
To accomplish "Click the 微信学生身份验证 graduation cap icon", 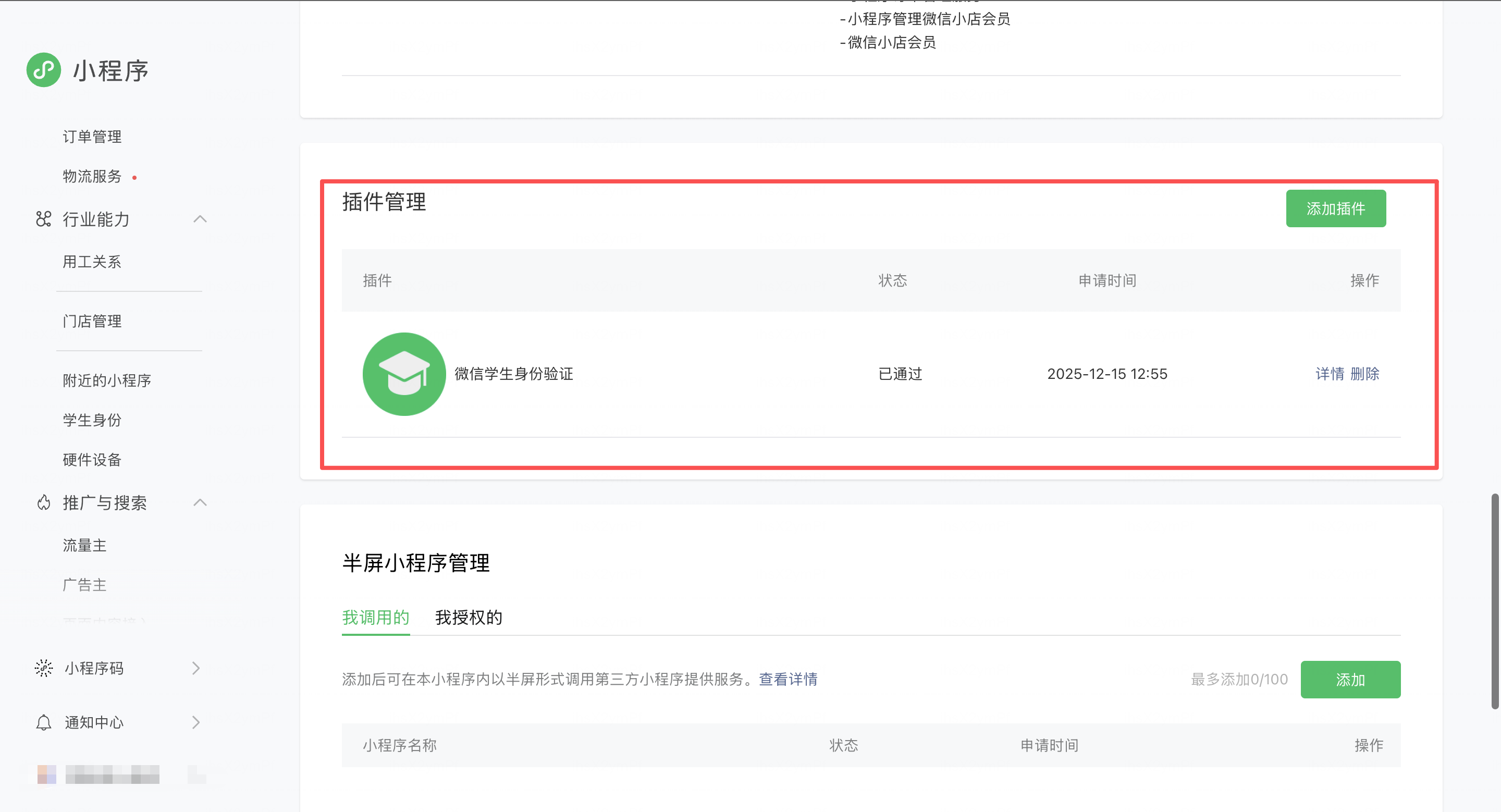I will (404, 374).
